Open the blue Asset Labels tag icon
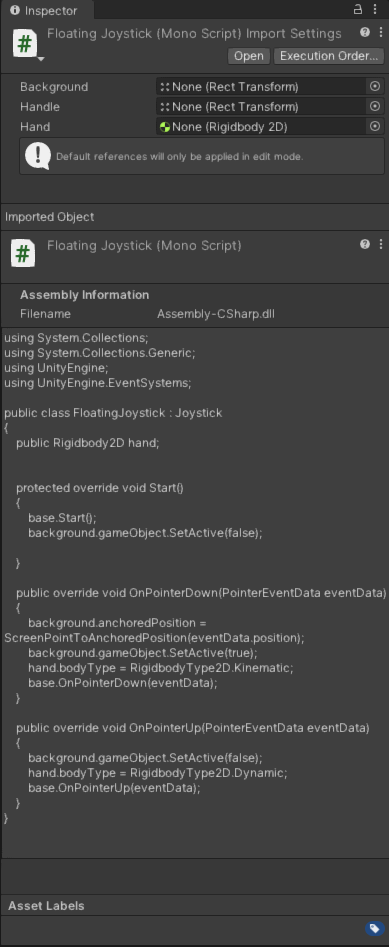 pos(374,928)
